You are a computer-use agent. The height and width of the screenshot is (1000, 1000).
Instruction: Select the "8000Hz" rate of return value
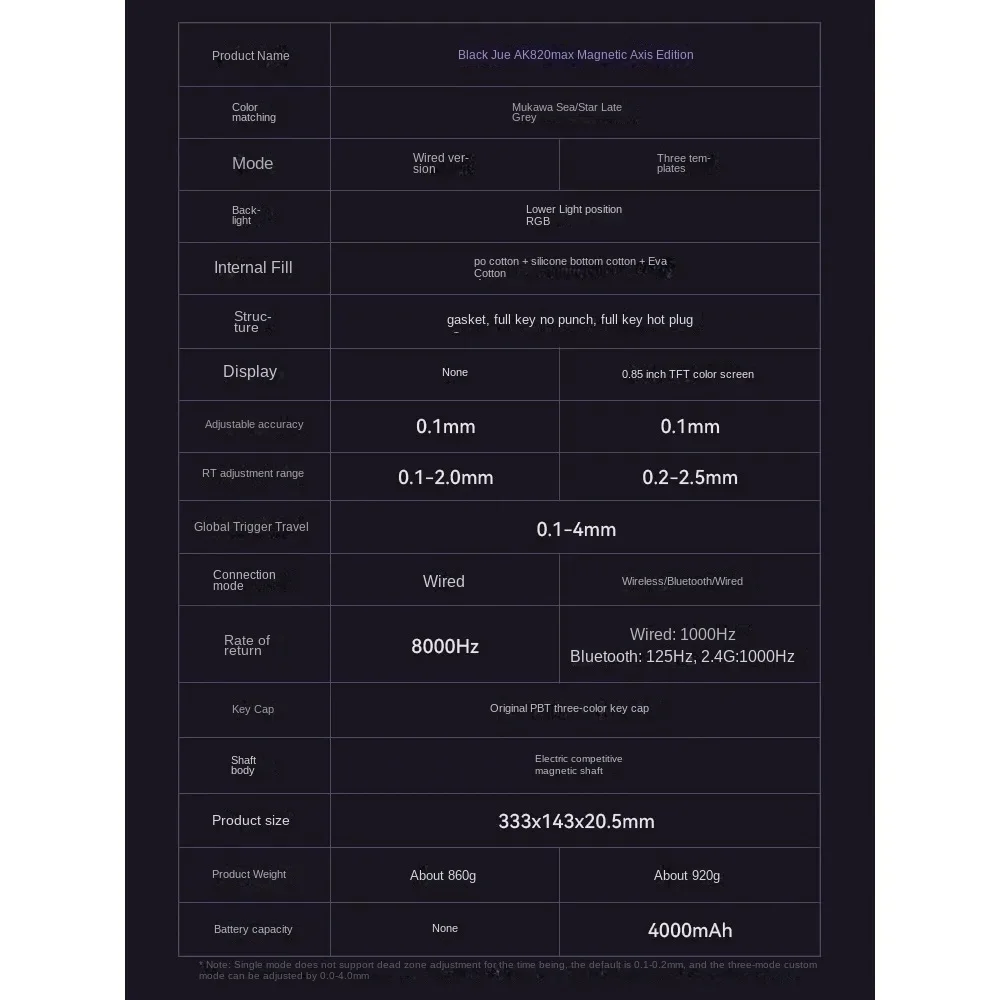tap(445, 647)
